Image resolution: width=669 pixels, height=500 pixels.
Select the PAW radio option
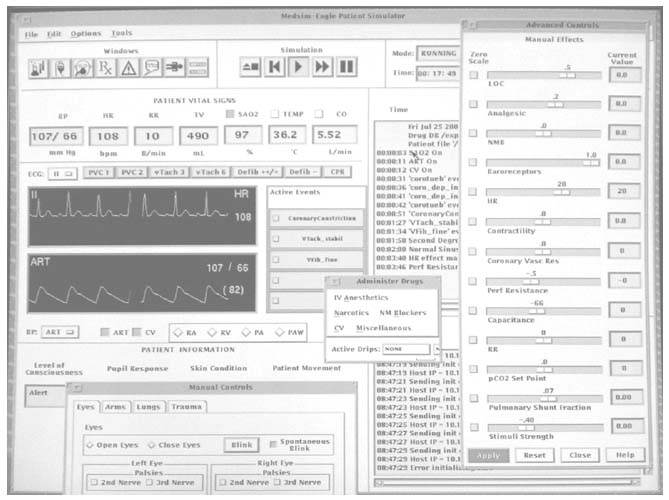pyautogui.click(x=279, y=332)
